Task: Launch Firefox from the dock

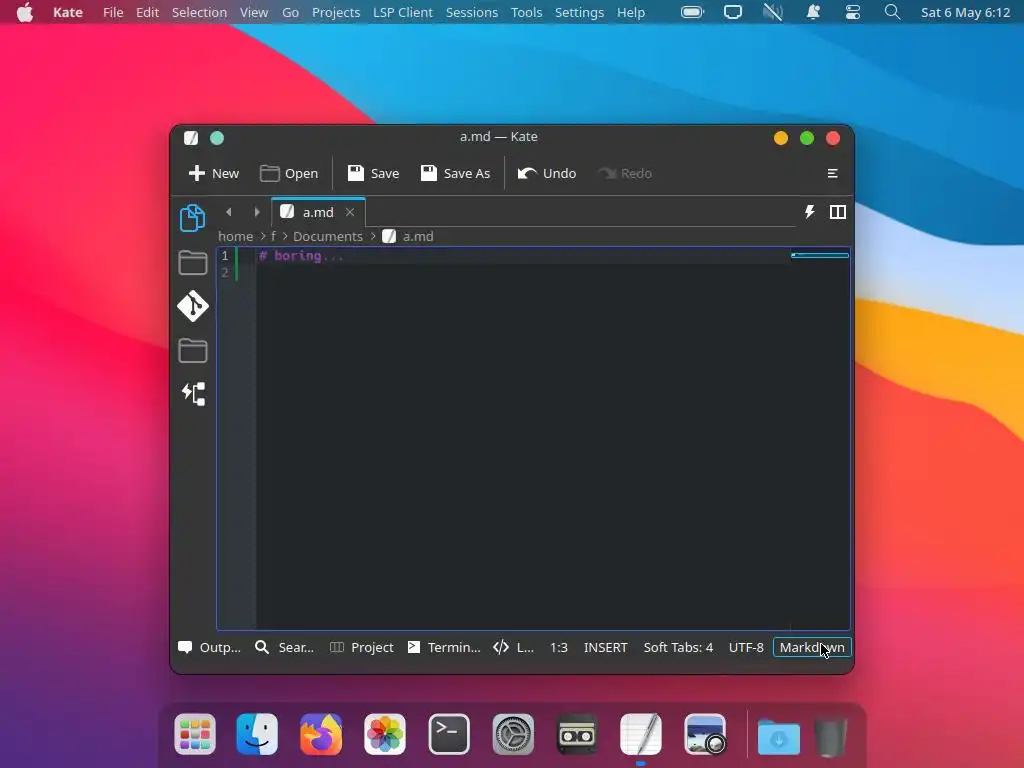Action: coord(321,734)
